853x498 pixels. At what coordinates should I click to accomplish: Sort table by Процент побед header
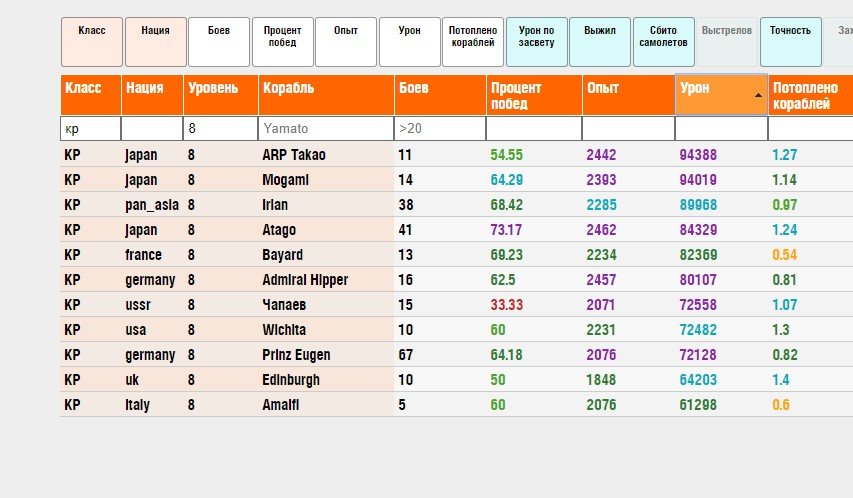pyautogui.click(x=534, y=95)
